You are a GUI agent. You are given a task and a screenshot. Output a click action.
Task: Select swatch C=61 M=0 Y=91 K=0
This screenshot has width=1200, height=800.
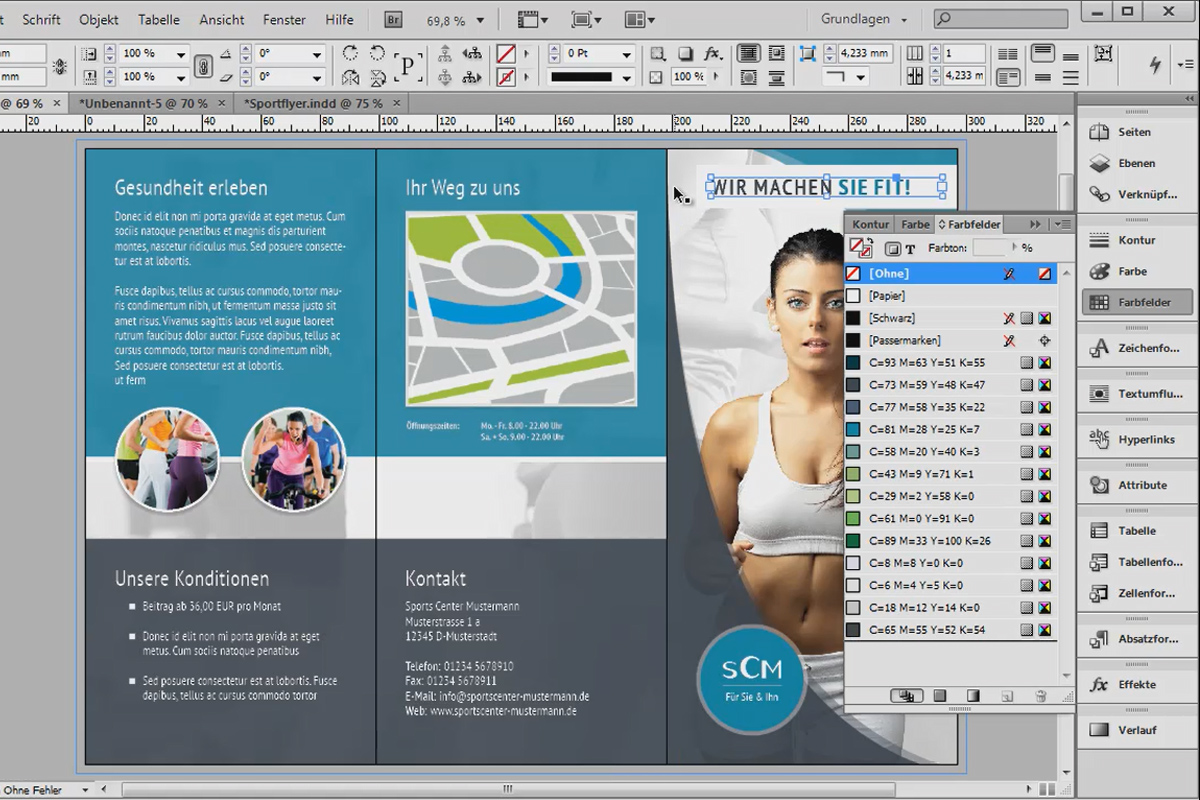click(x=951, y=519)
